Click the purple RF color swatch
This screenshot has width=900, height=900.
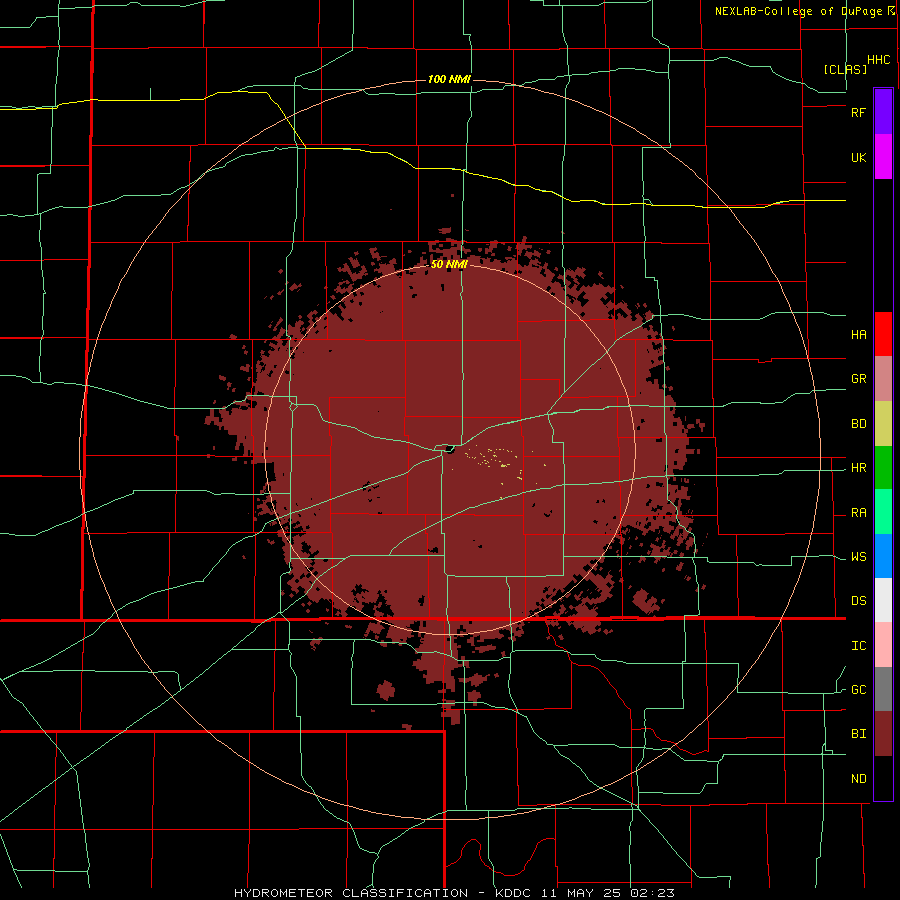[883, 112]
